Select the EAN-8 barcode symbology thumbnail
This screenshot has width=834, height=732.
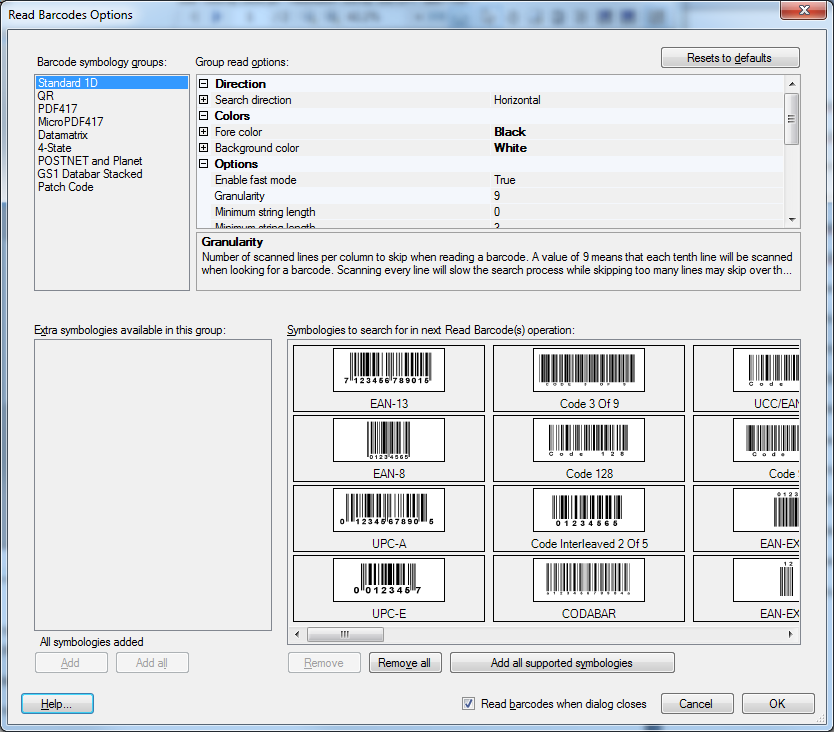(x=389, y=448)
